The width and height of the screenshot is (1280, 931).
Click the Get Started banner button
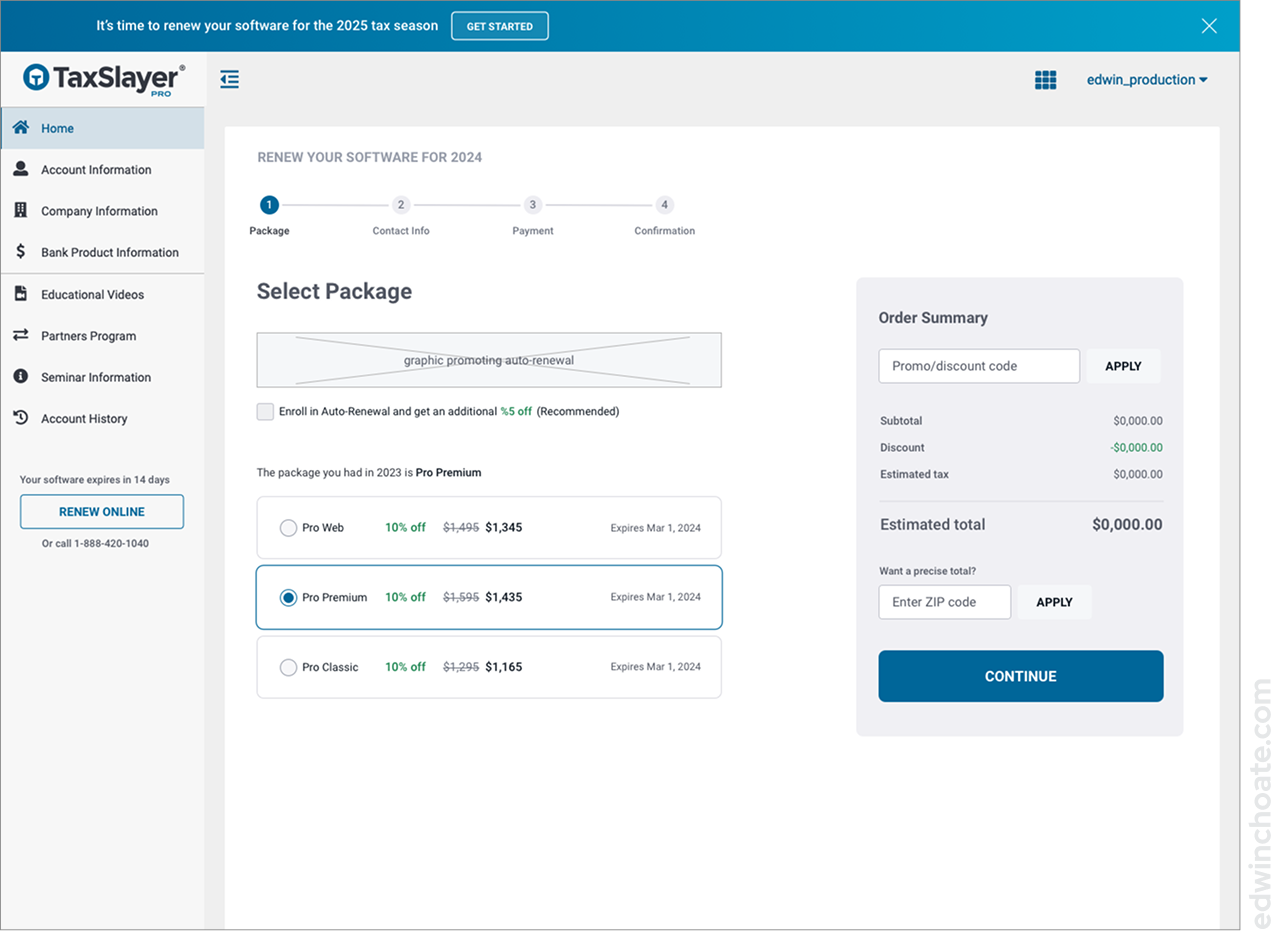coord(500,26)
